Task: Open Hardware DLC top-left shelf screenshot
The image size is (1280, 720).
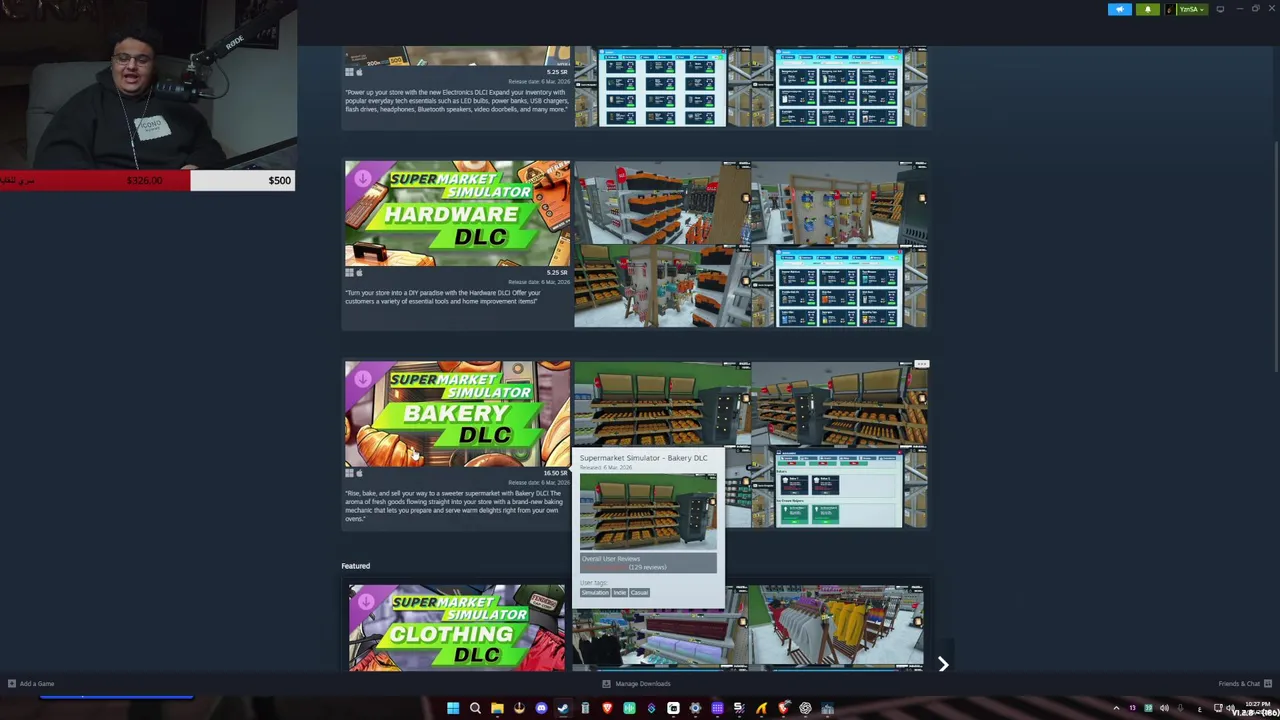Action: coord(662,202)
